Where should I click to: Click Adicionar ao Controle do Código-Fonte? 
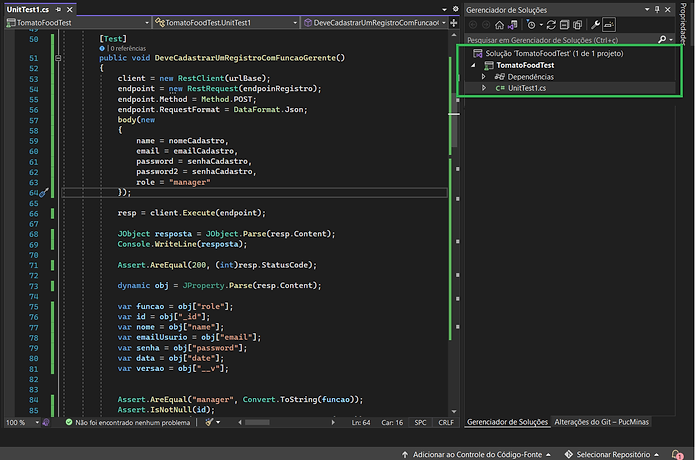click(477, 455)
